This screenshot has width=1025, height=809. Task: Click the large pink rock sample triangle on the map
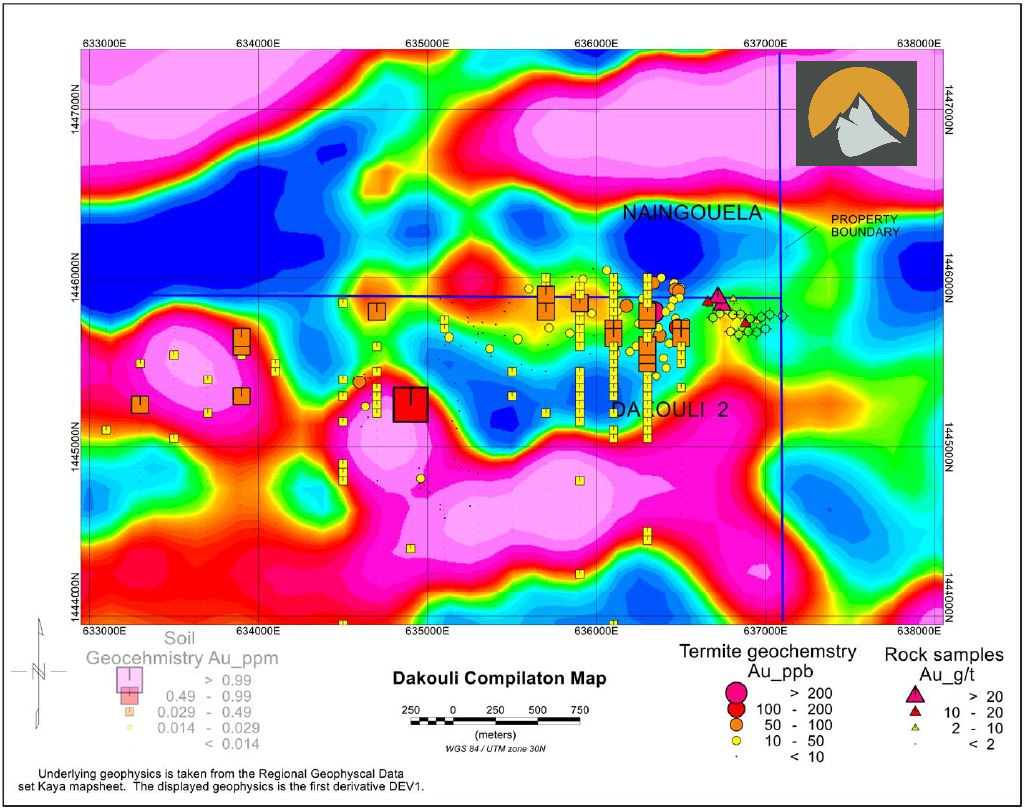(718, 298)
